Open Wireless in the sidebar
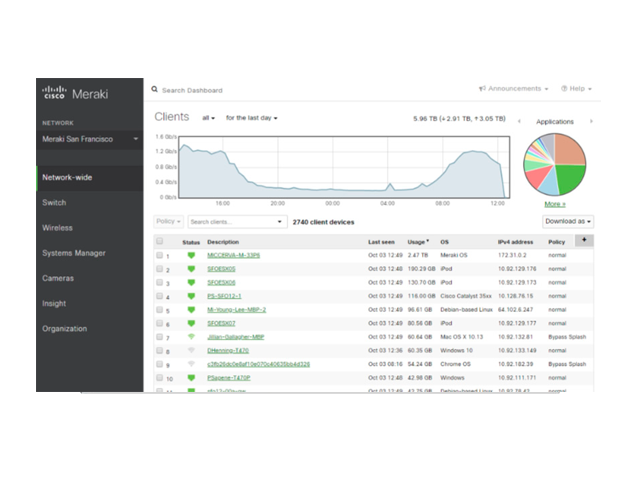Viewport: 640px width, 480px height. [57, 228]
